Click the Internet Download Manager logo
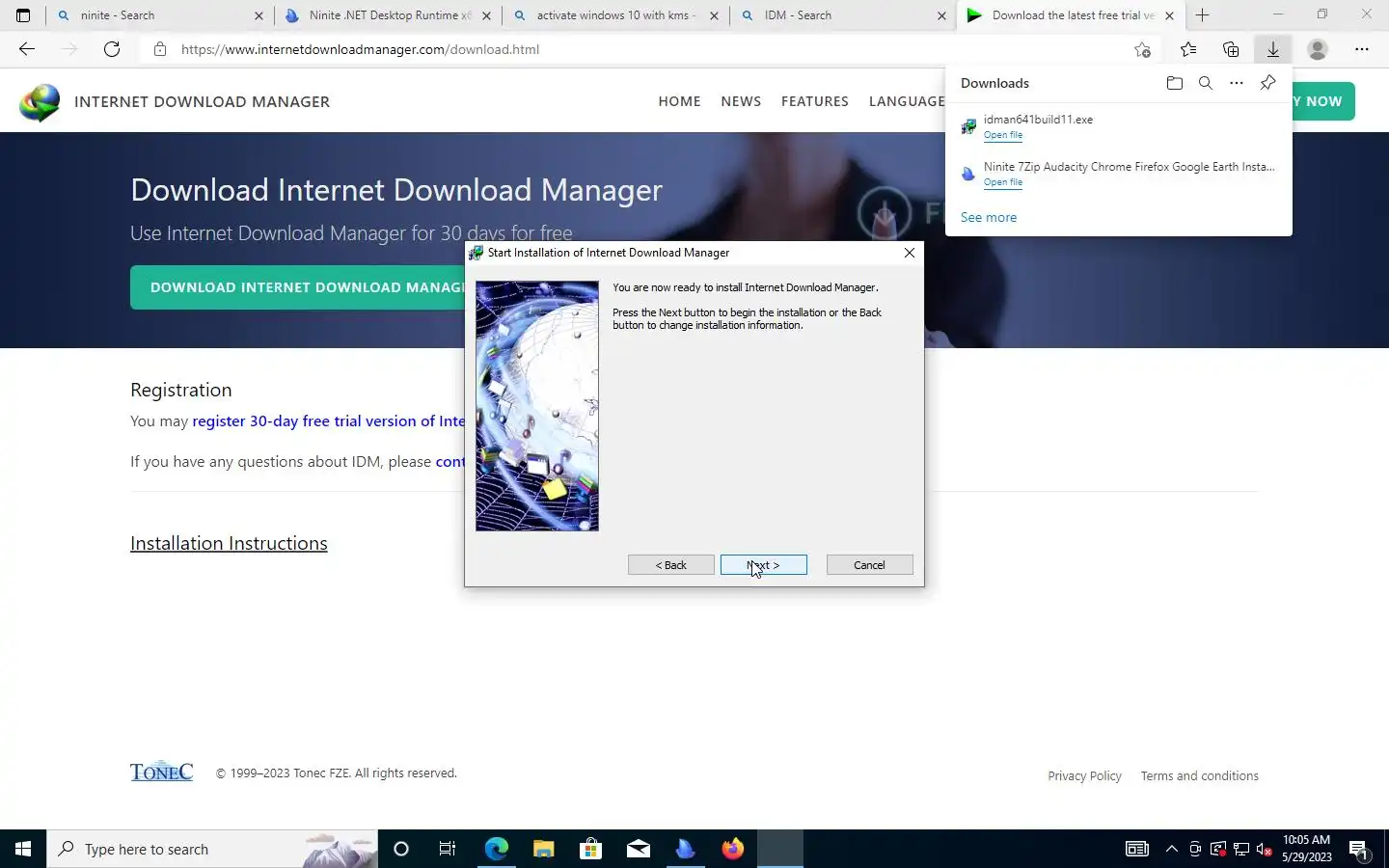The image size is (1389, 868). 40,102
